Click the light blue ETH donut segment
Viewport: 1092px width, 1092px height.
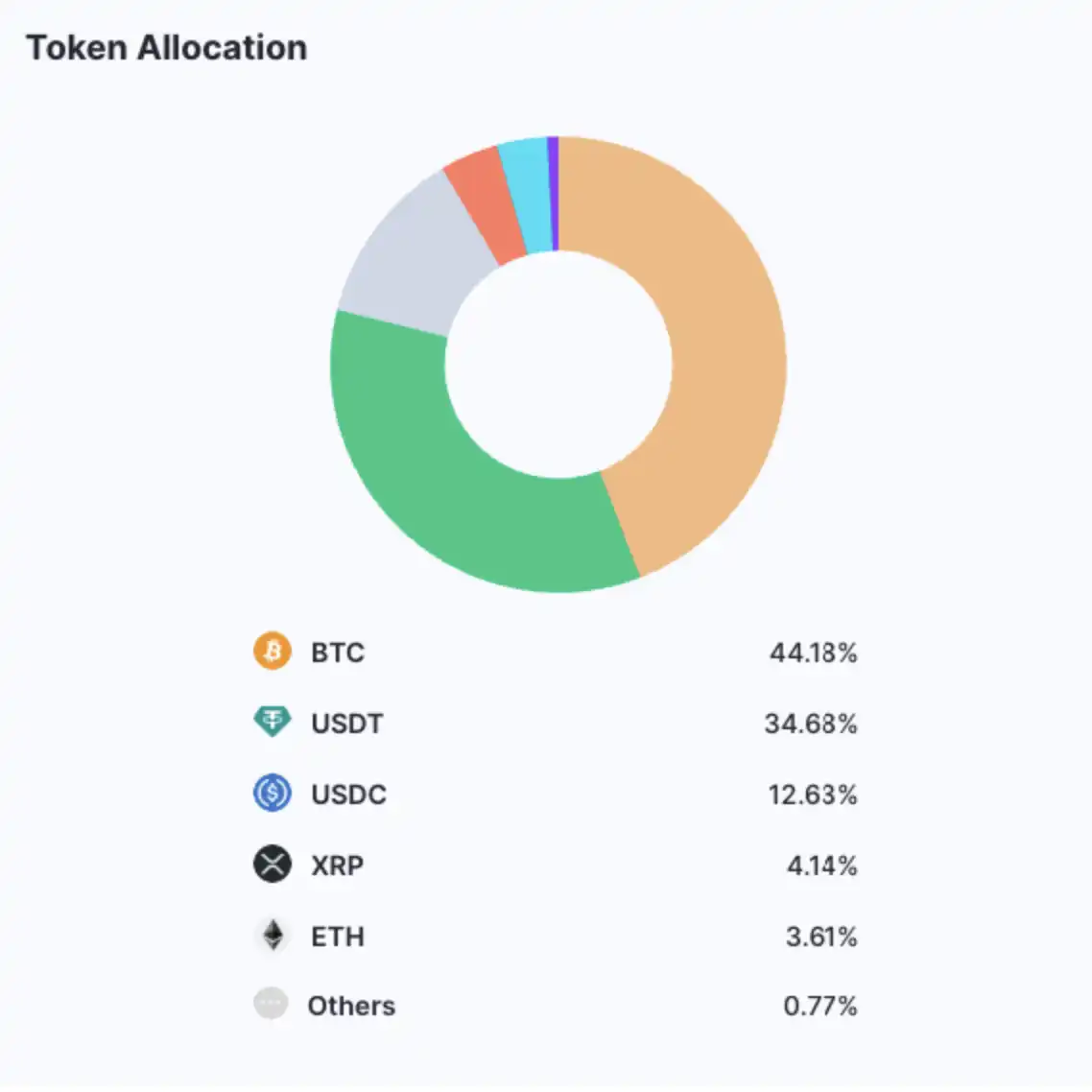[x=530, y=194]
